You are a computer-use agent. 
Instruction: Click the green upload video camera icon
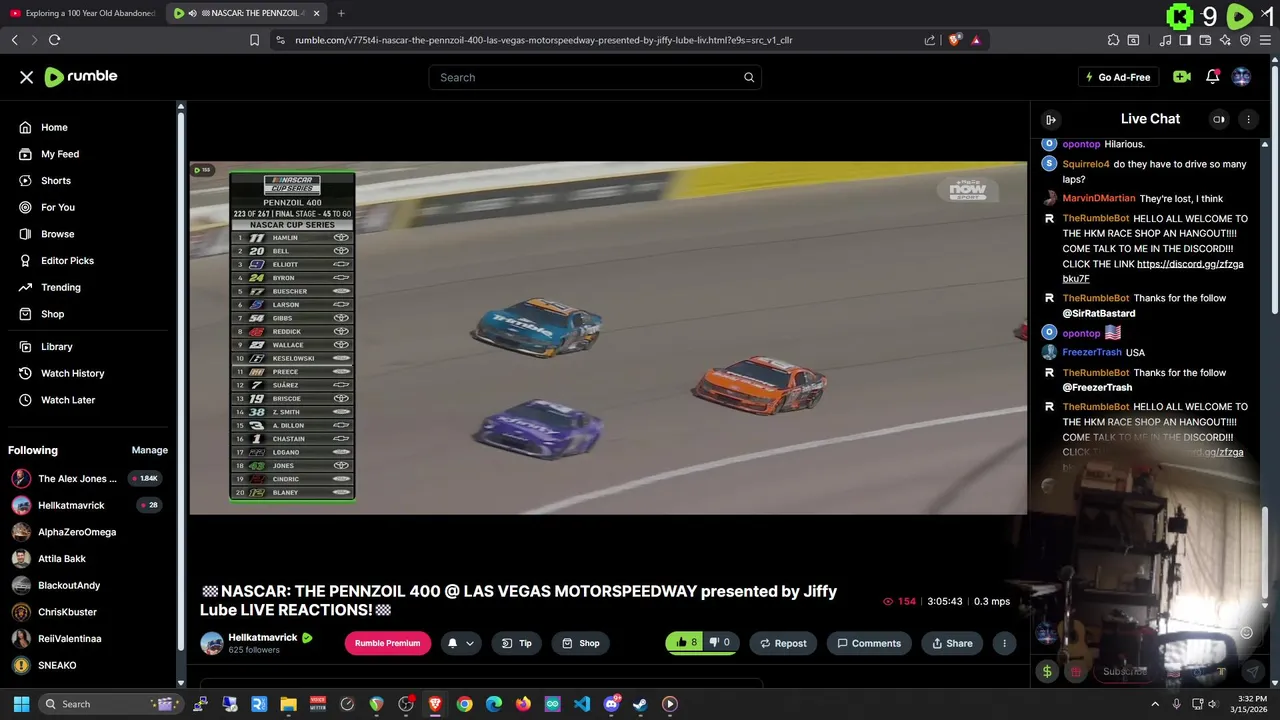1182,77
